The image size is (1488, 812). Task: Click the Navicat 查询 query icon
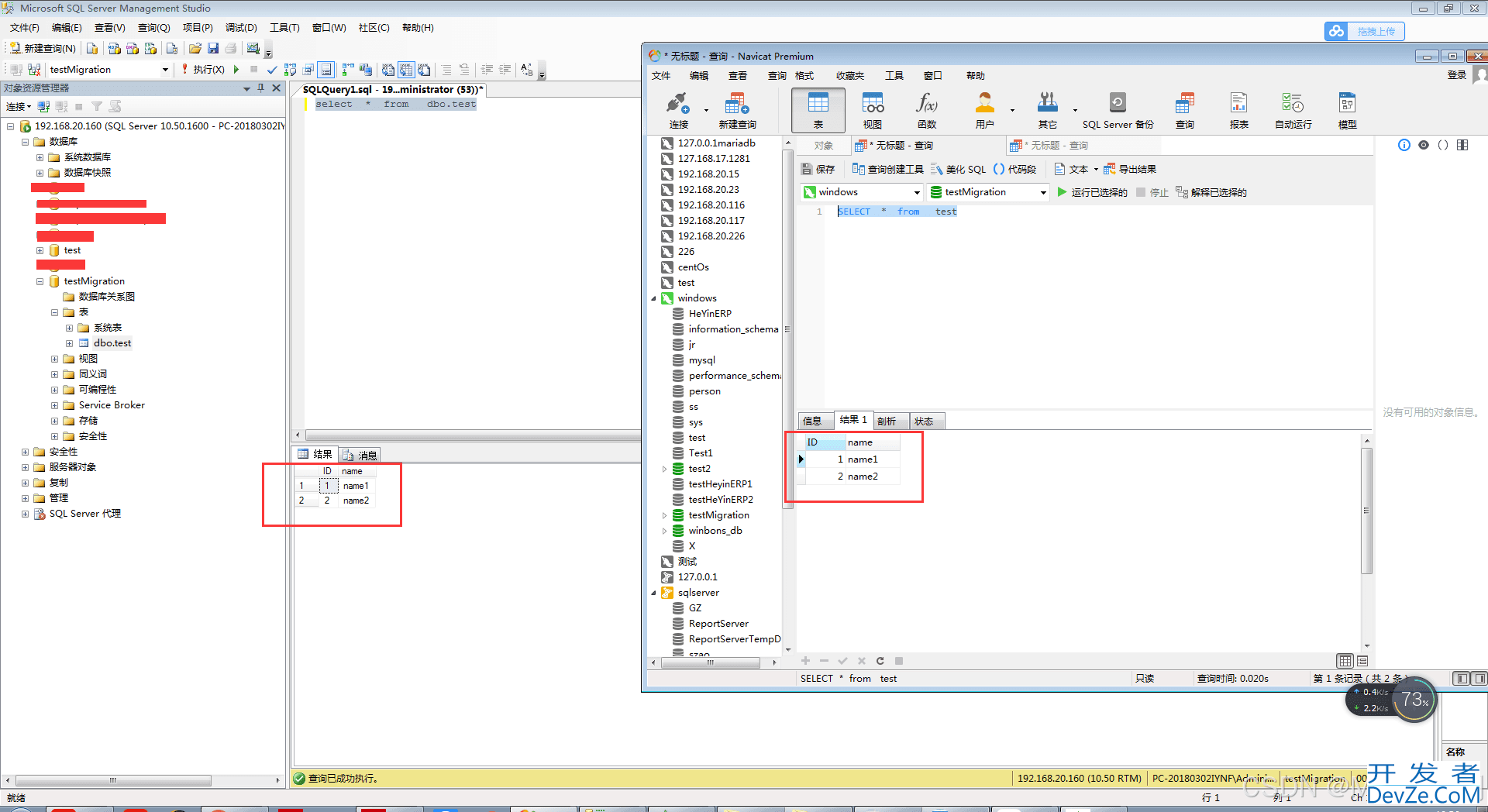tap(1185, 110)
